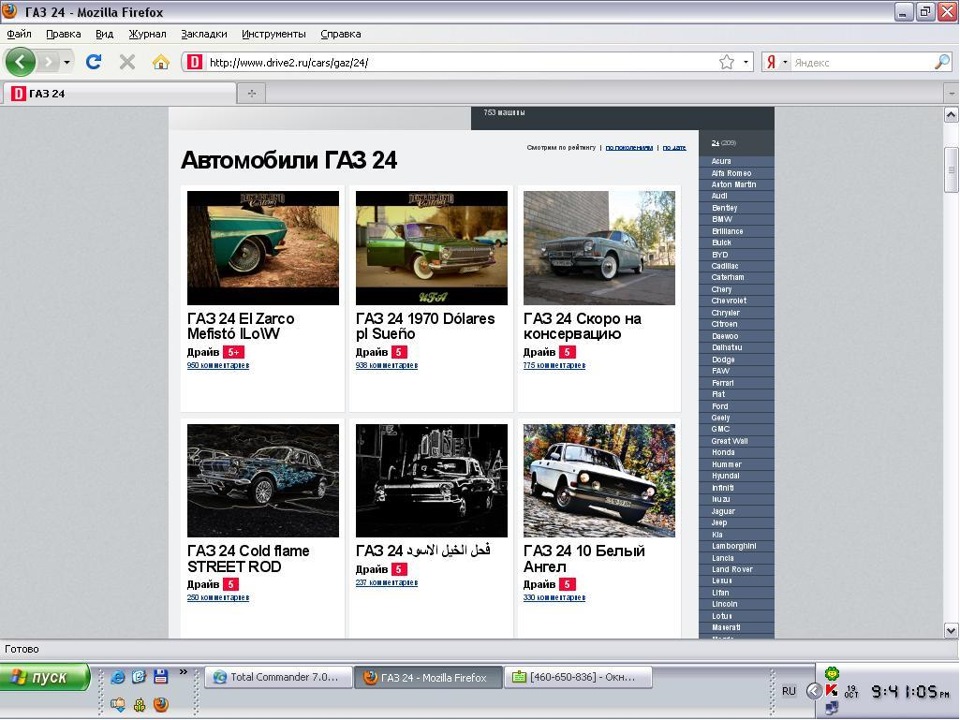Expand the quick launch chevron

click(183, 672)
